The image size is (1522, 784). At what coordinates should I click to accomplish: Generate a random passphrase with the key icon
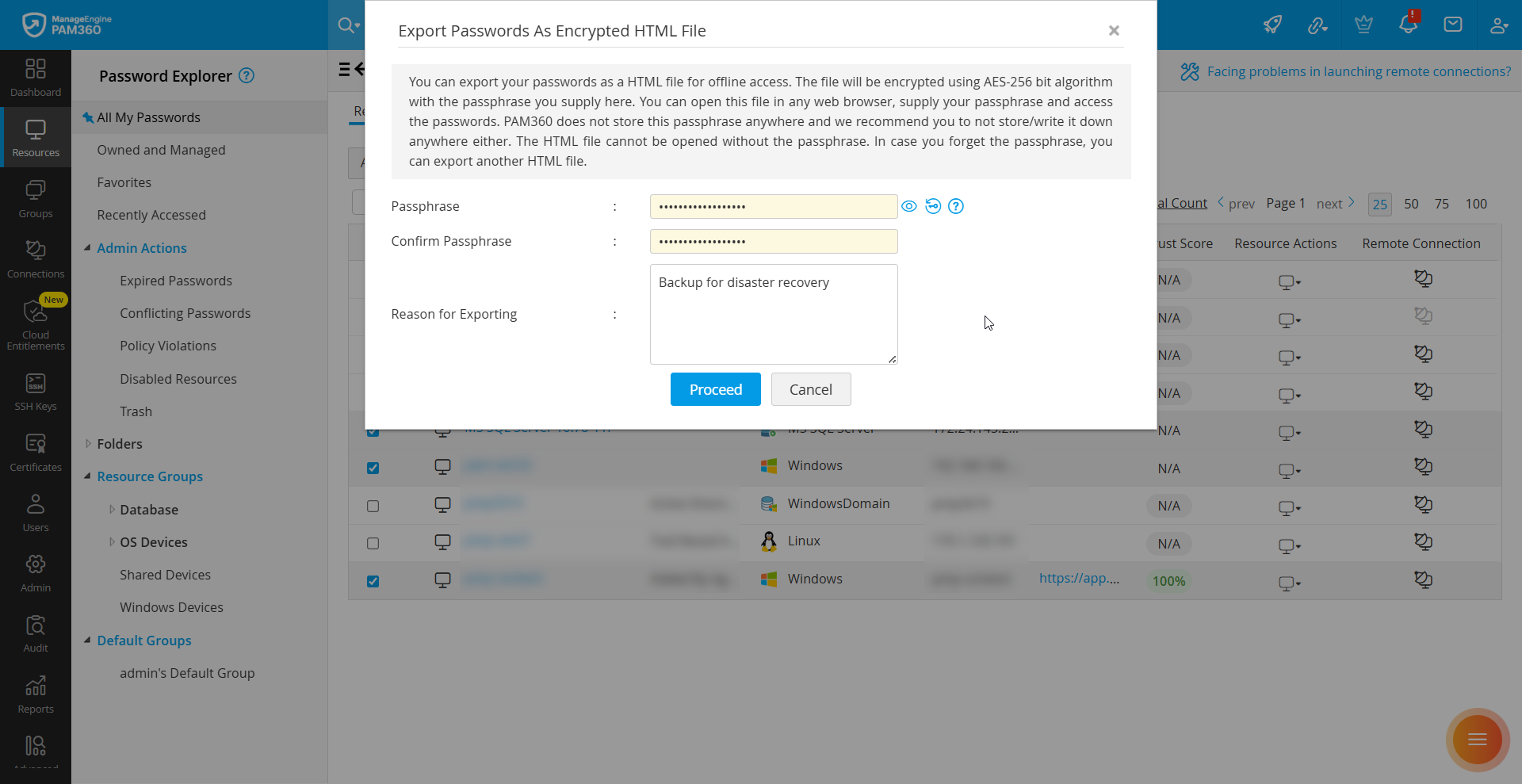933,206
